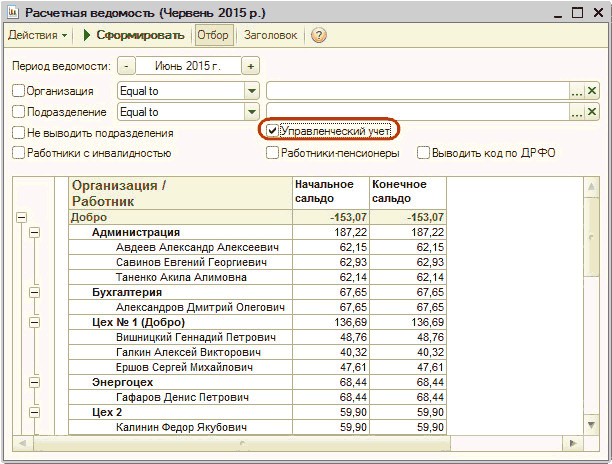Image resolution: width=612 pixels, height=464 pixels.
Task: Click the Заголовок toolbar button
Action: (x=271, y=35)
